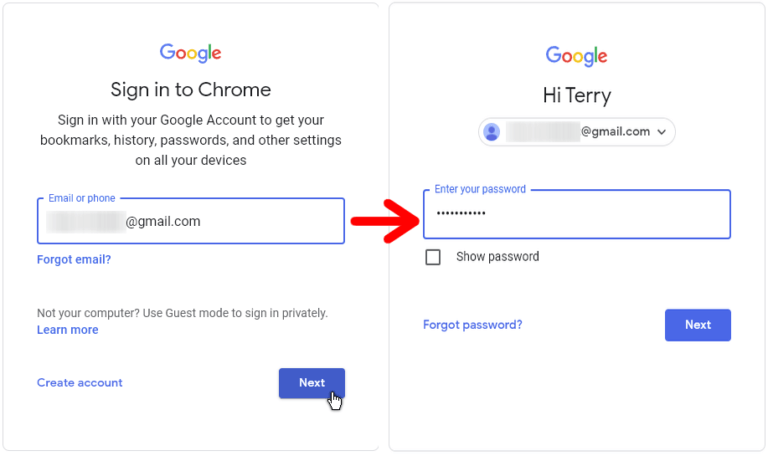Tick the Show password checkbox
Image resolution: width=768 pixels, height=456 pixels.
433,257
